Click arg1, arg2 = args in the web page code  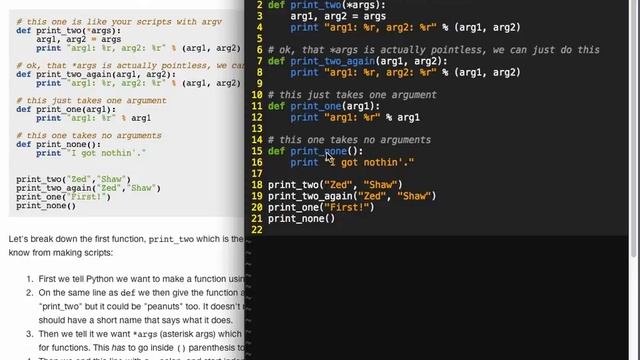click(78, 40)
